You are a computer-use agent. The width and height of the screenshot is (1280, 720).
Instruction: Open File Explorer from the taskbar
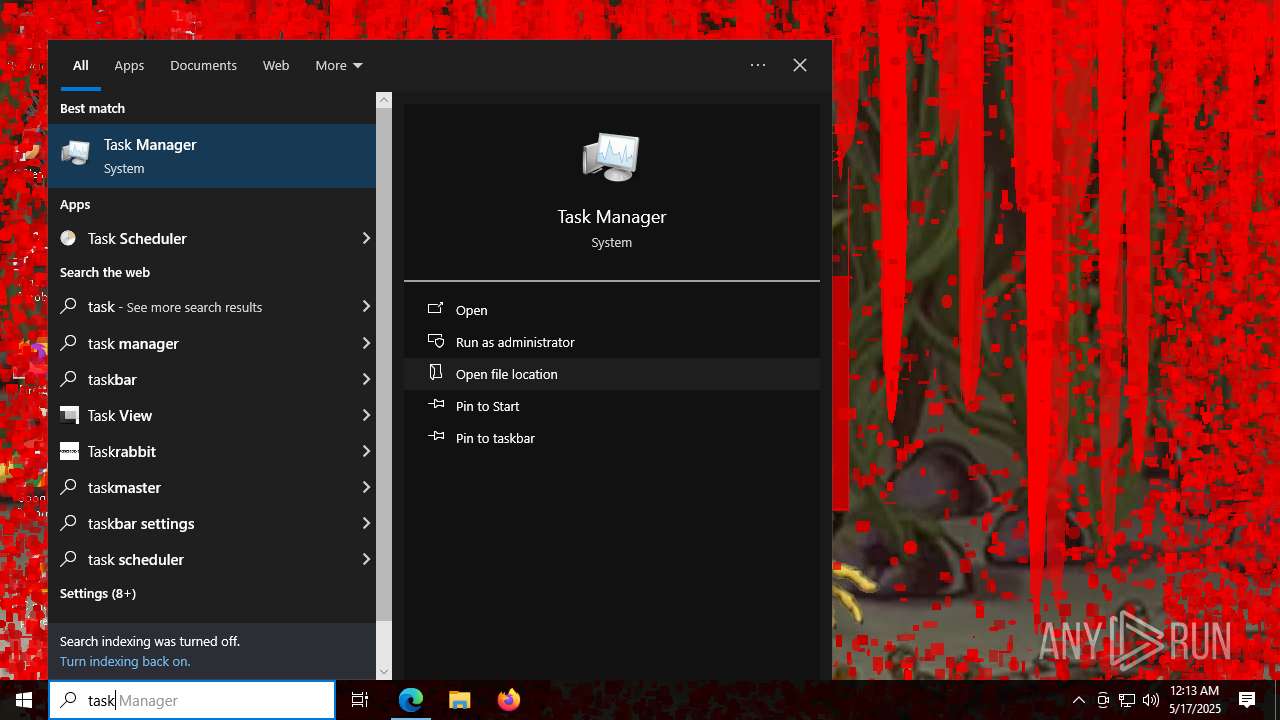pos(459,700)
